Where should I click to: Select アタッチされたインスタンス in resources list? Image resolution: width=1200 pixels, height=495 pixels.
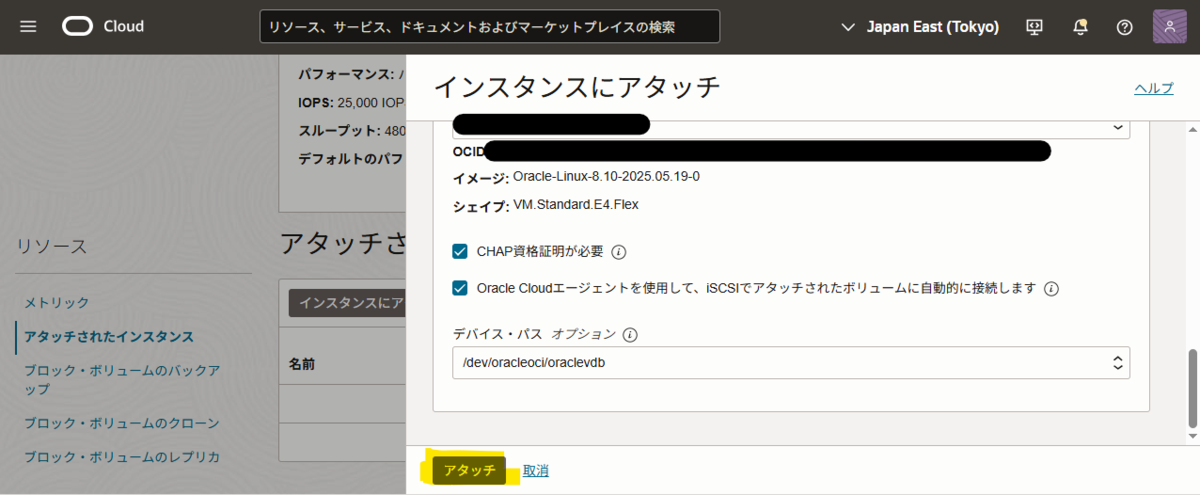point(109,337)
